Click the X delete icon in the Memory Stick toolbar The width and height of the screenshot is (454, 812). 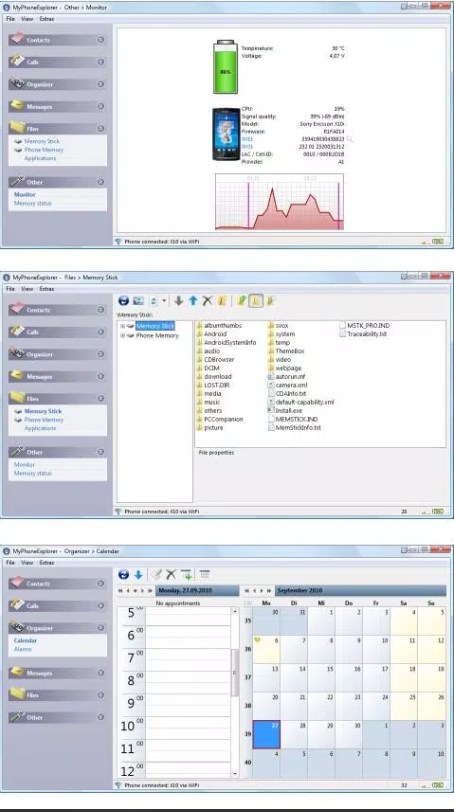(208, 300)
